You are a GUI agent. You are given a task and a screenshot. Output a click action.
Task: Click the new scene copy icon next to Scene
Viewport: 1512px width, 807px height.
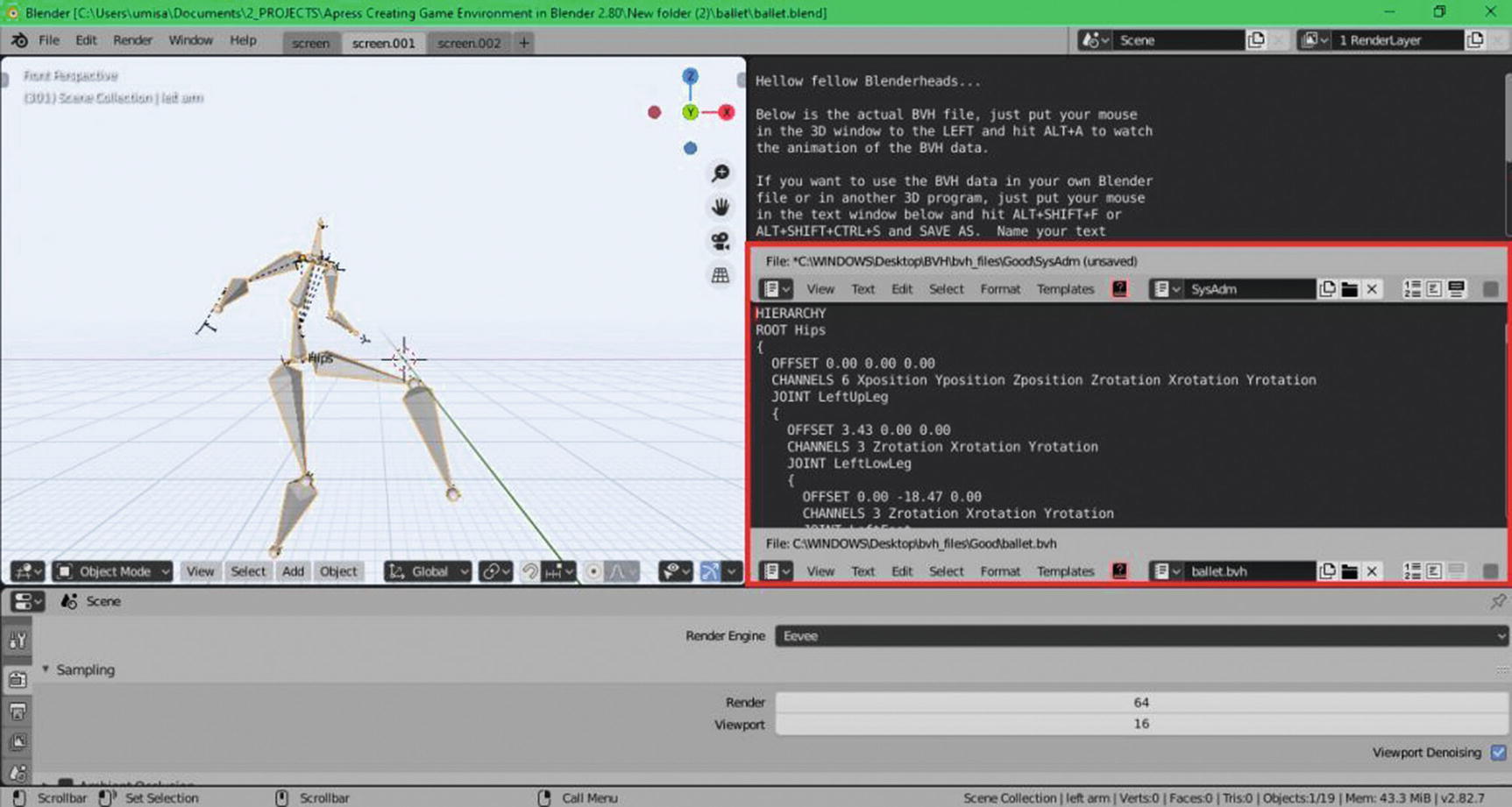[x=1256, y=40]
